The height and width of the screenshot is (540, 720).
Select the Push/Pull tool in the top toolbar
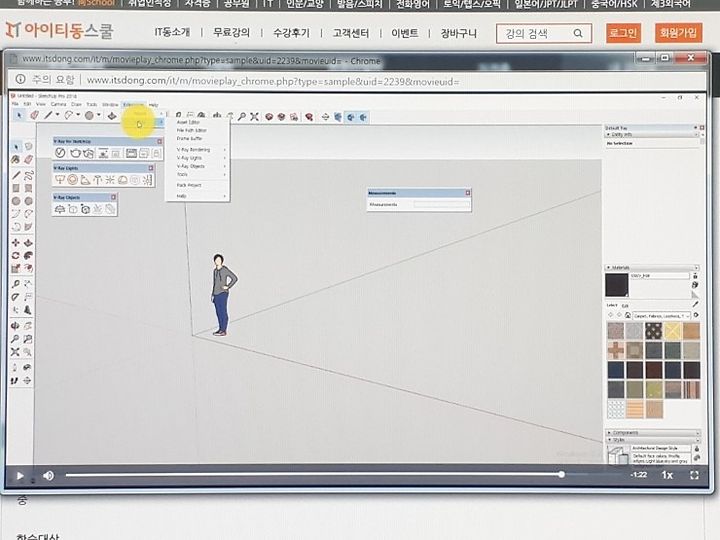[112, 116]
